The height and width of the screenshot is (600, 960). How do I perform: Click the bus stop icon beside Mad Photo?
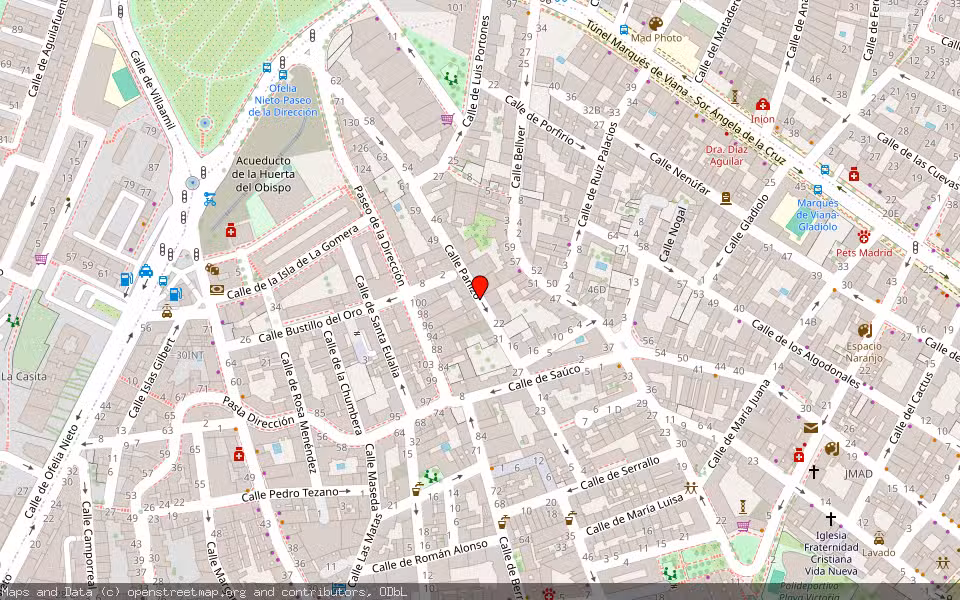point(624,29)
